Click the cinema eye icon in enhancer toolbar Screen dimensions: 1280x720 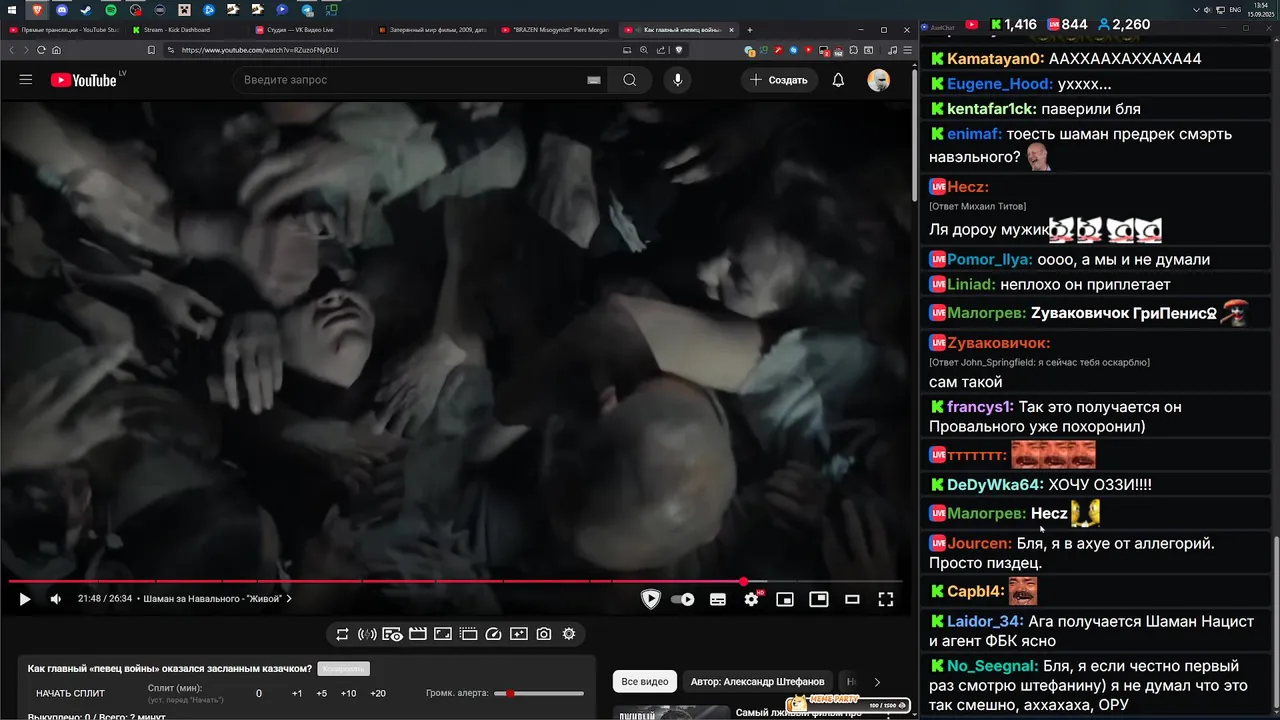point(392,634)
